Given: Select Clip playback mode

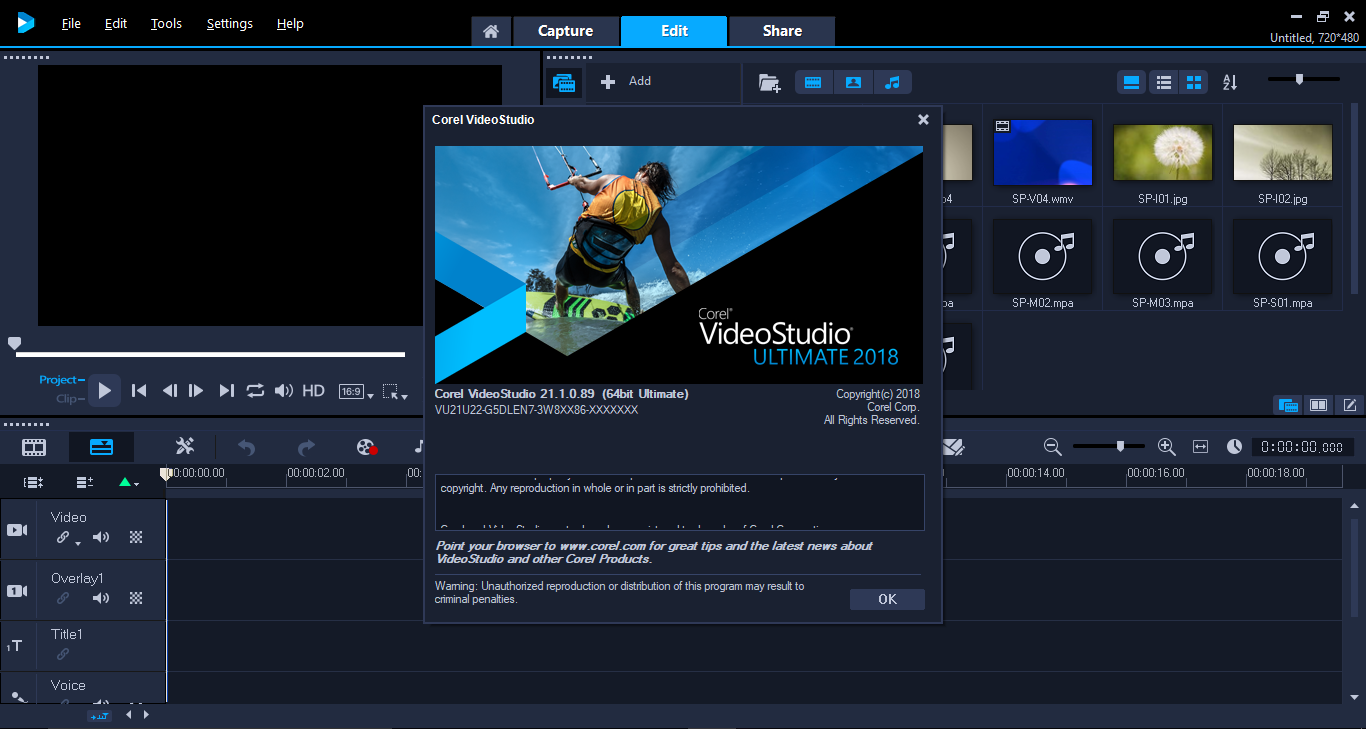Looking at the screenshot, I should [x=70, y=398].
